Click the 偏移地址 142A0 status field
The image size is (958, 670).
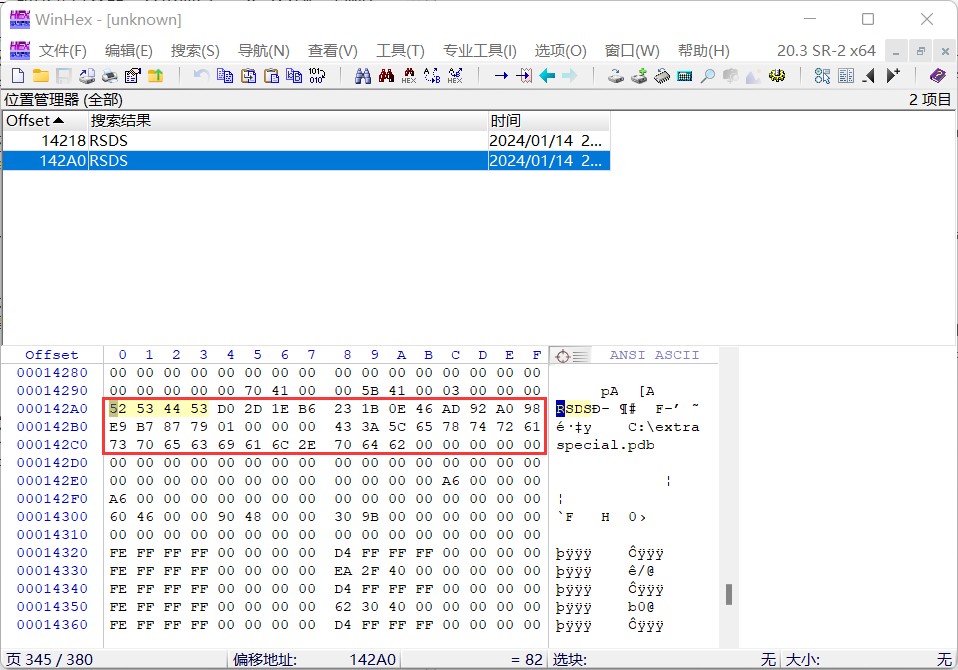pyautogui.click(x=315, y=660)
